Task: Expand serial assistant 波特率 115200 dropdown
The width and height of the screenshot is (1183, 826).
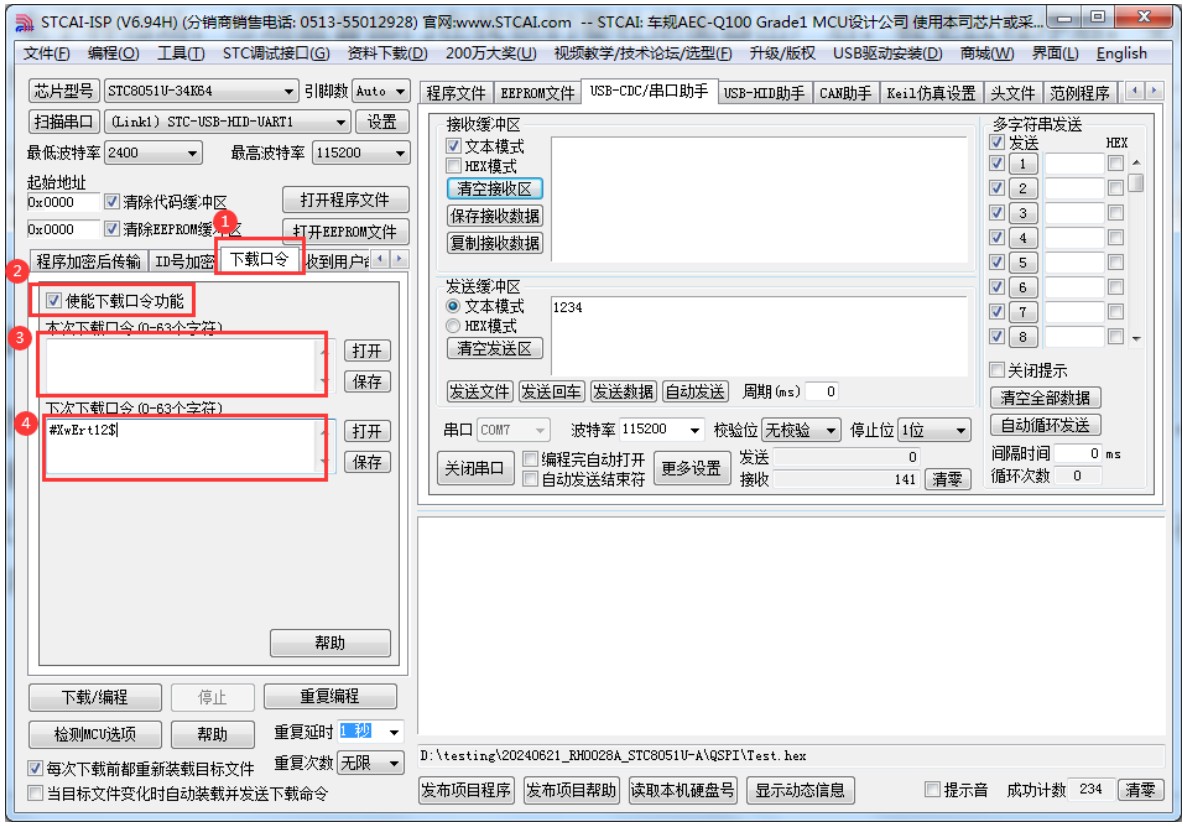Action: [x=695, y=430]
